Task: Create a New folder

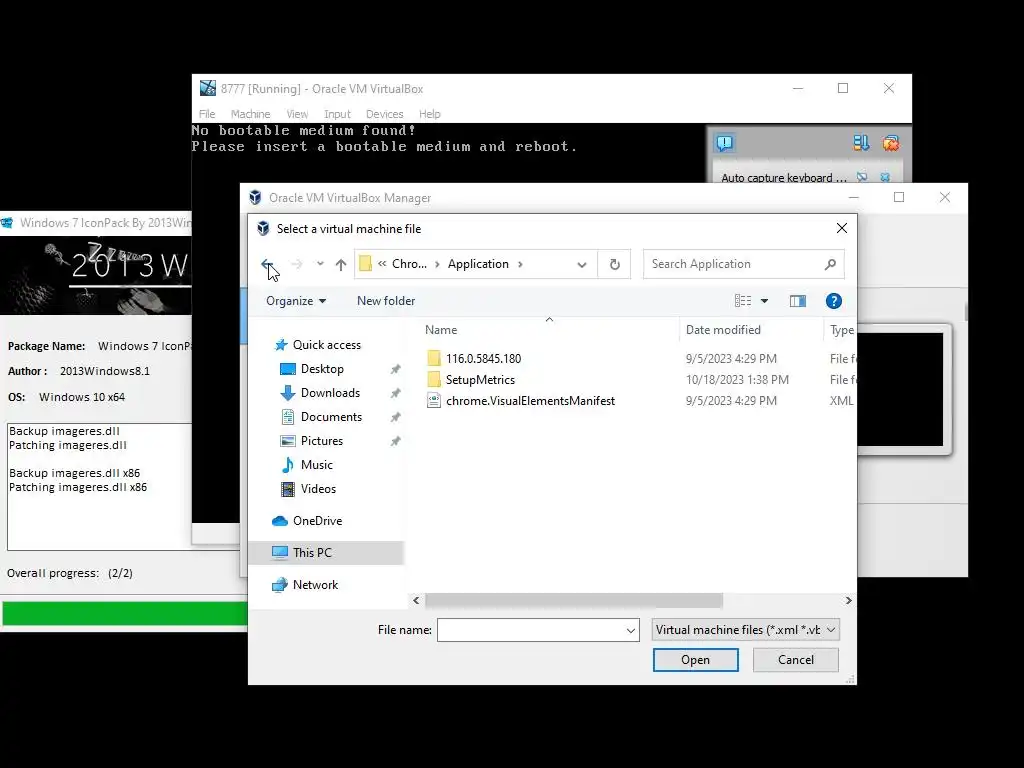Action: pyautogui.click(x=386, y=300)
